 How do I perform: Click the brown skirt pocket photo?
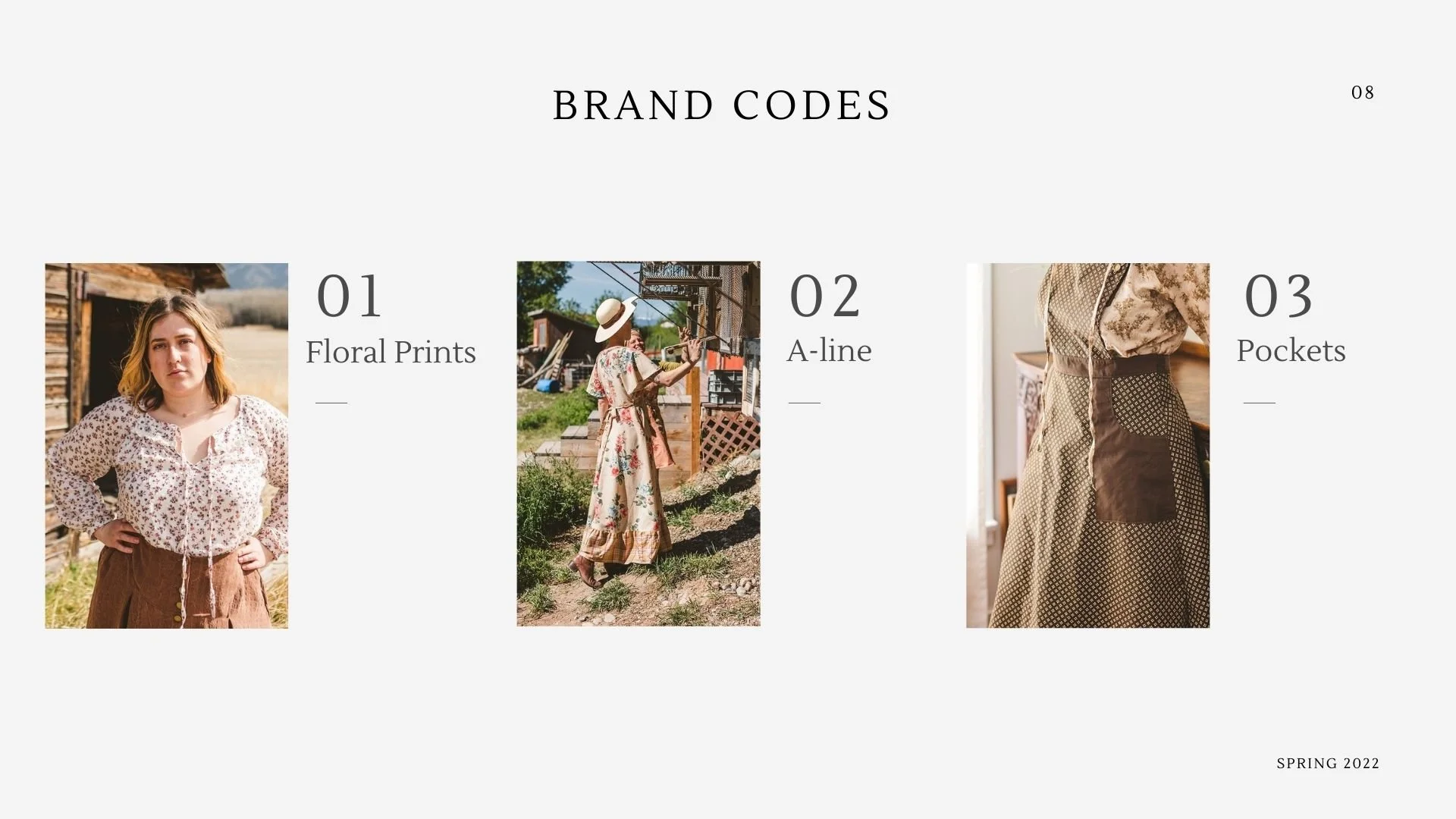[x=1087, y=446]
